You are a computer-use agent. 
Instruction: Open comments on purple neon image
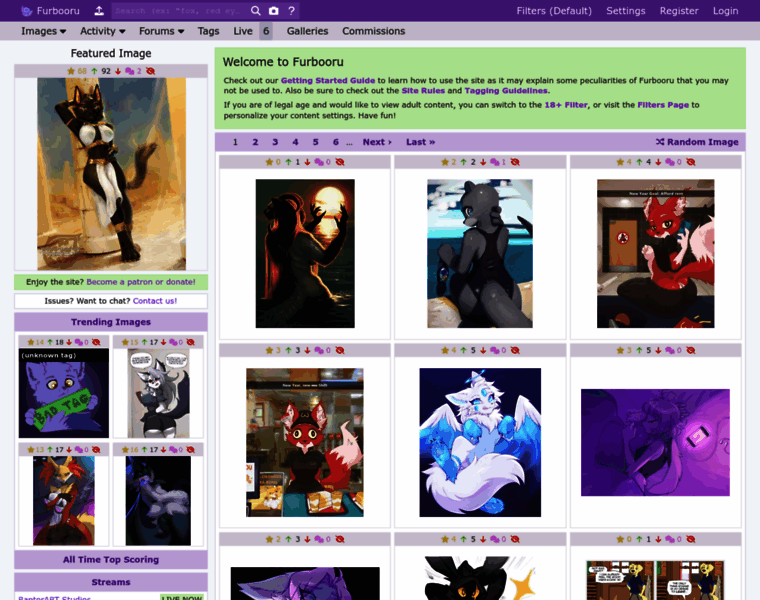point(670,350)
